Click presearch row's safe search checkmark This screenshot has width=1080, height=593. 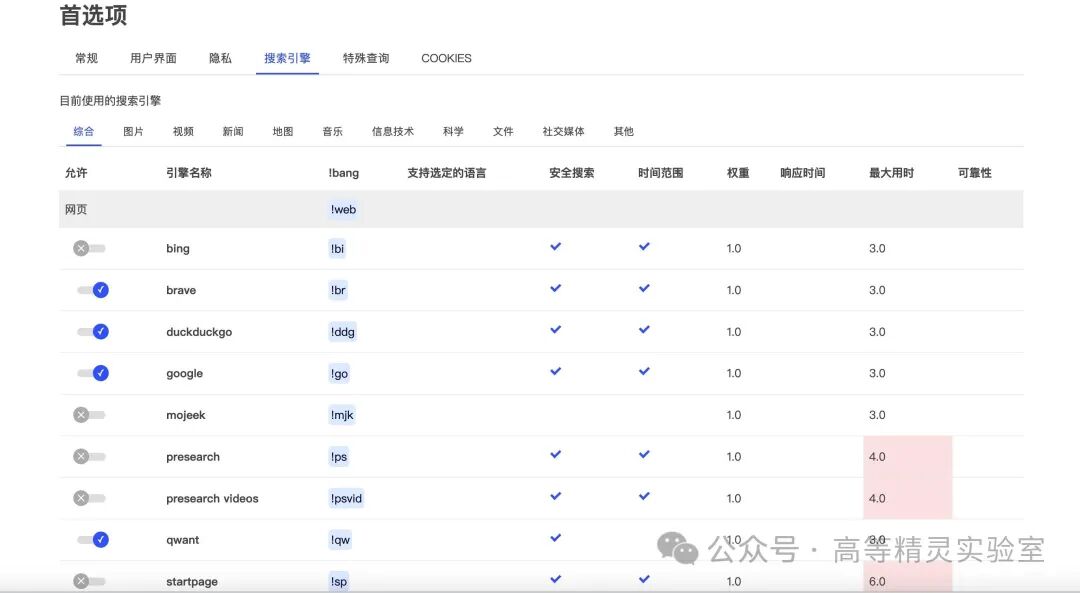tap(556, 455)
